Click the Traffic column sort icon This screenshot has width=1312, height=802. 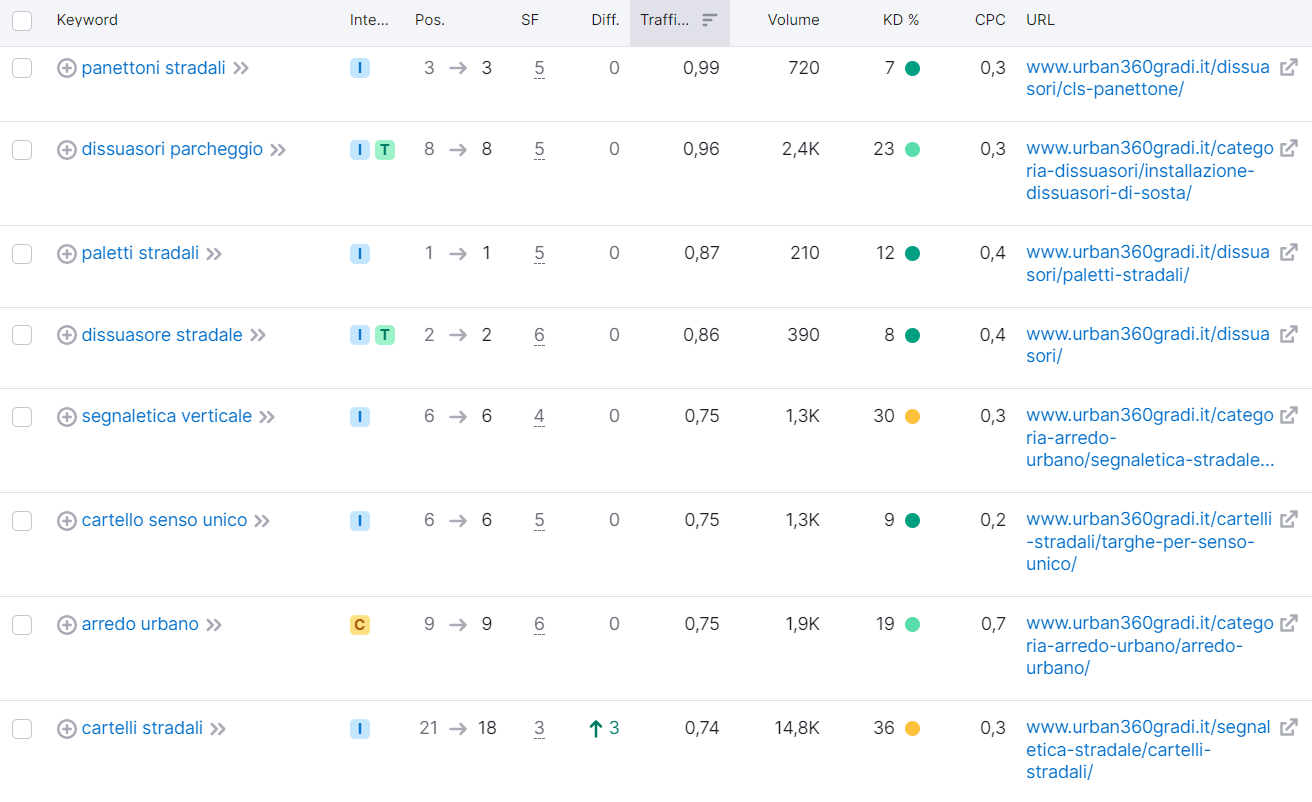tap(710, 20)
